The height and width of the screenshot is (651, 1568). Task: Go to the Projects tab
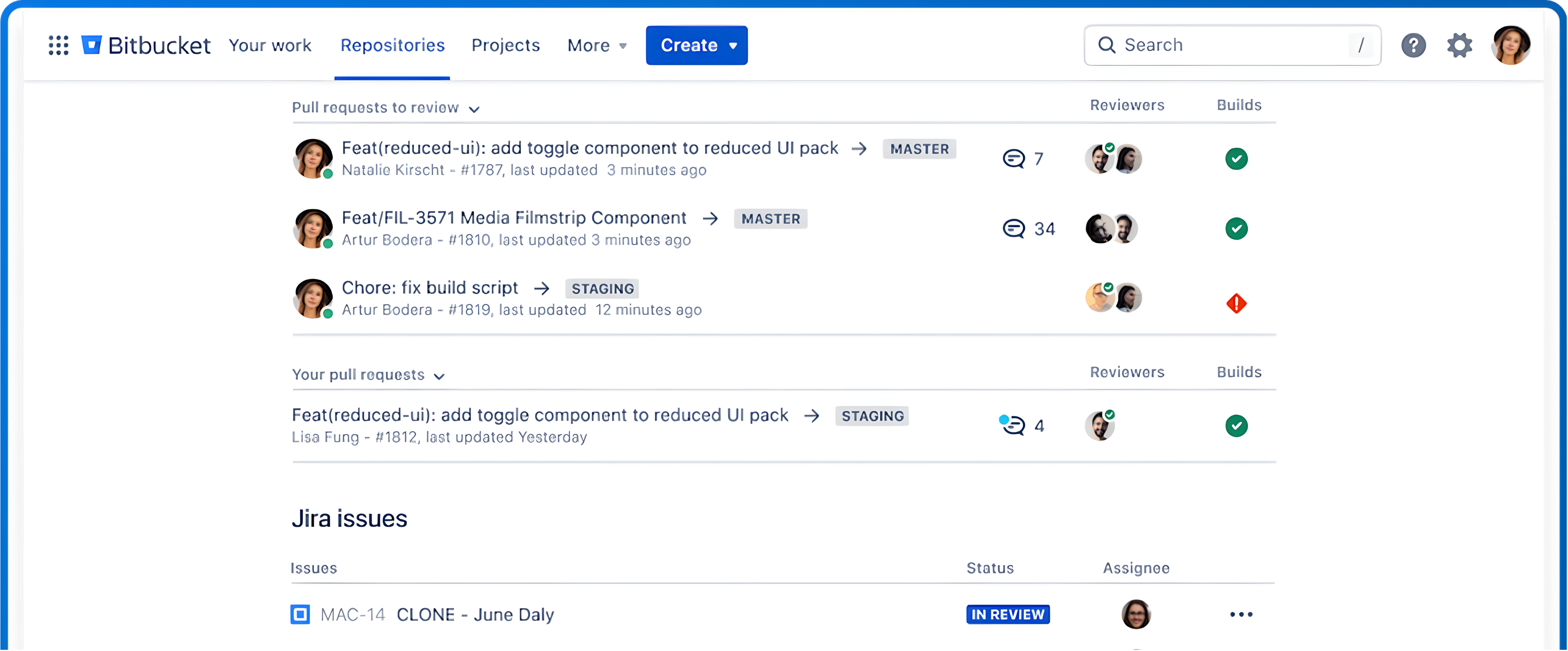pyautogui.click(x=505, y=46)
